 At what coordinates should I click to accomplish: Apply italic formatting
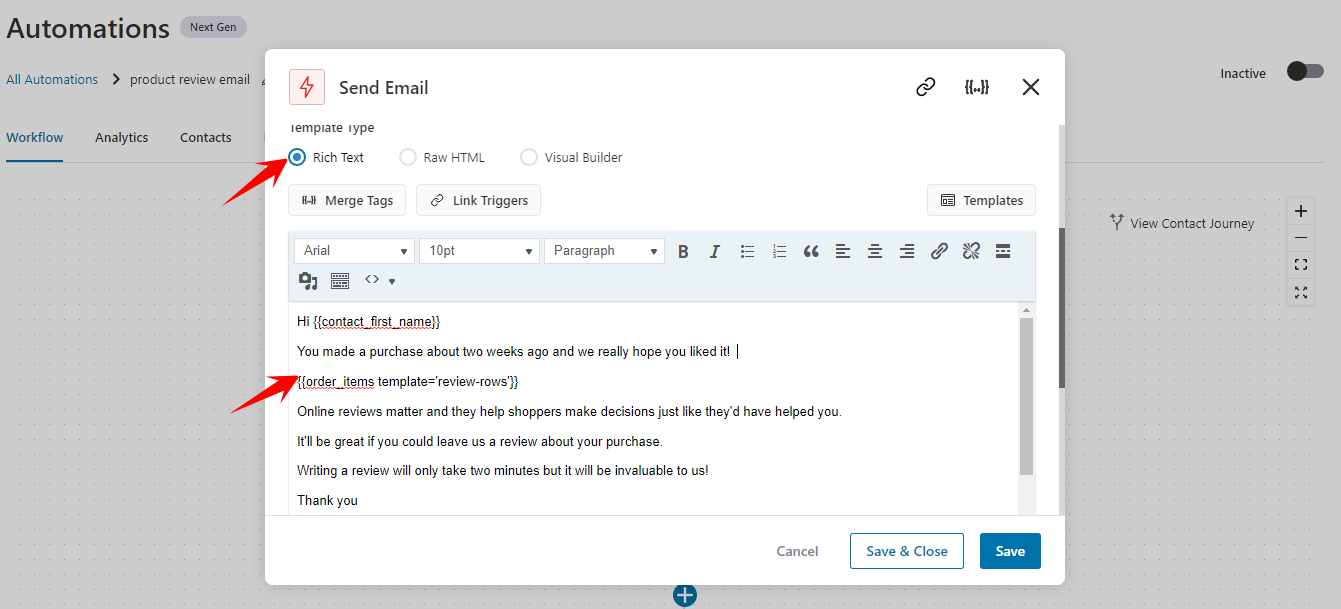(x=715, y=250)
